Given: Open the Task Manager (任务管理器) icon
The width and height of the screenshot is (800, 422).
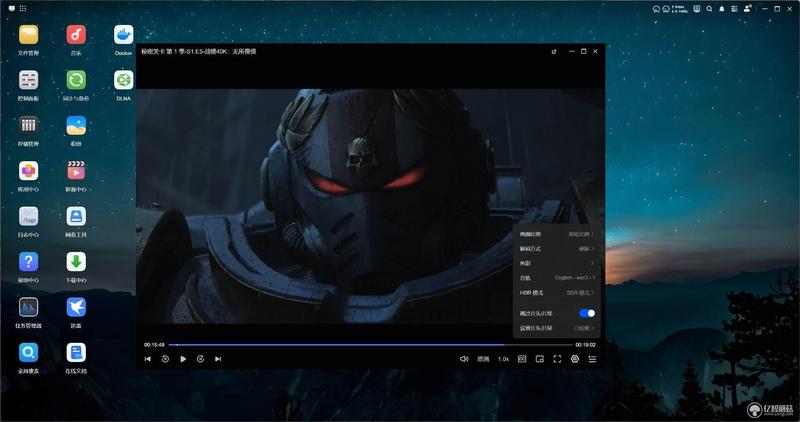Looking at the screenshot, I should coord(29,307).
